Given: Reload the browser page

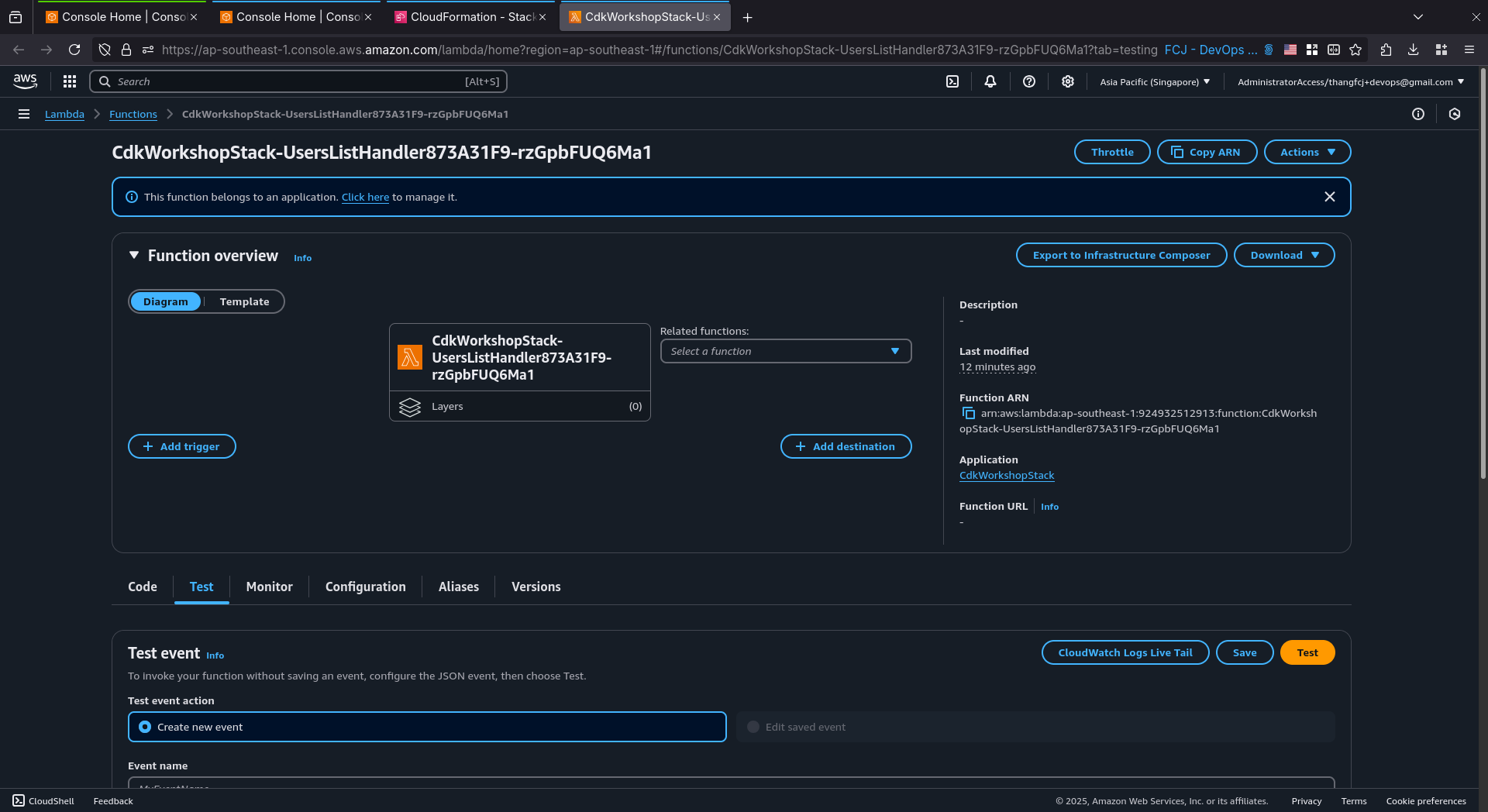Looking at the screenshot, I should [74, 50].
